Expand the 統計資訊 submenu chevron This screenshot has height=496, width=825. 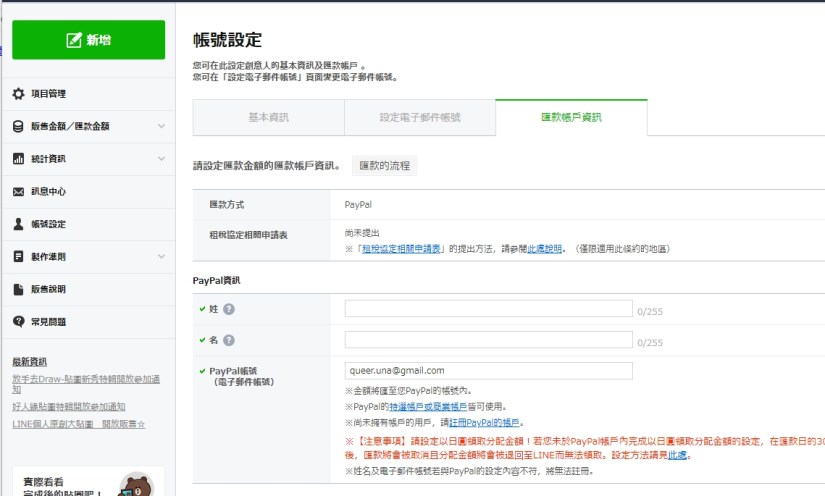pos(161,159)
